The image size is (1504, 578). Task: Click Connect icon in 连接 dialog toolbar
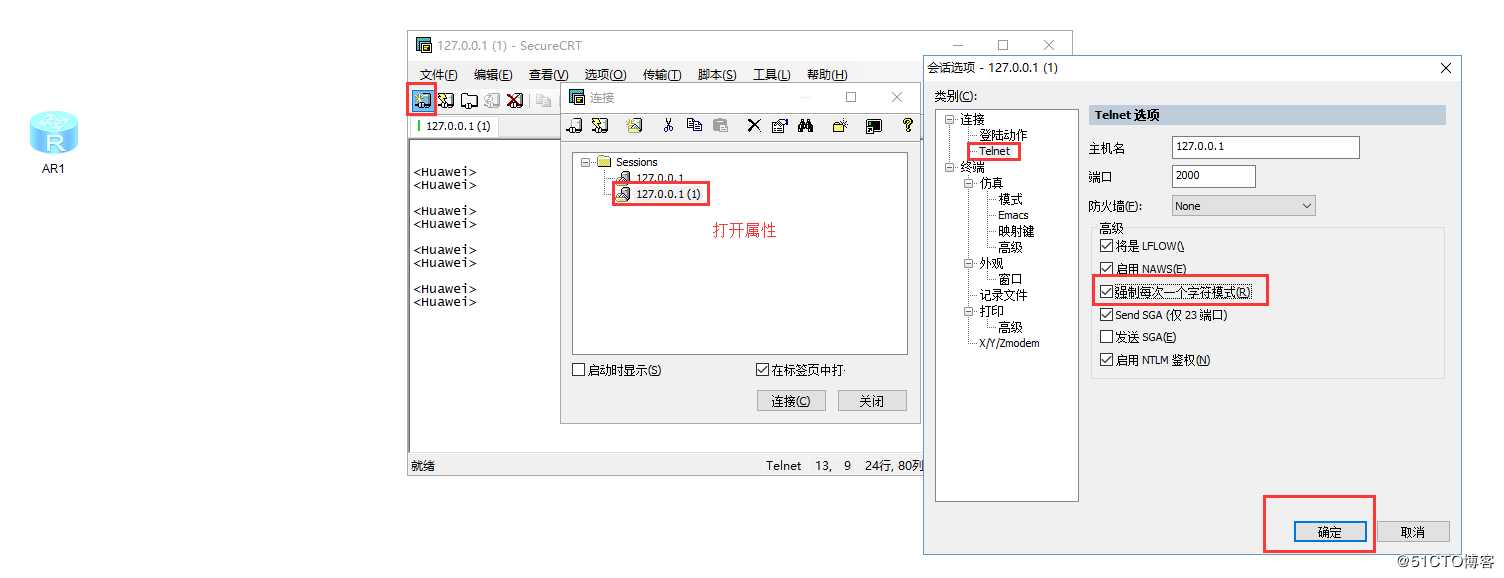575,125
